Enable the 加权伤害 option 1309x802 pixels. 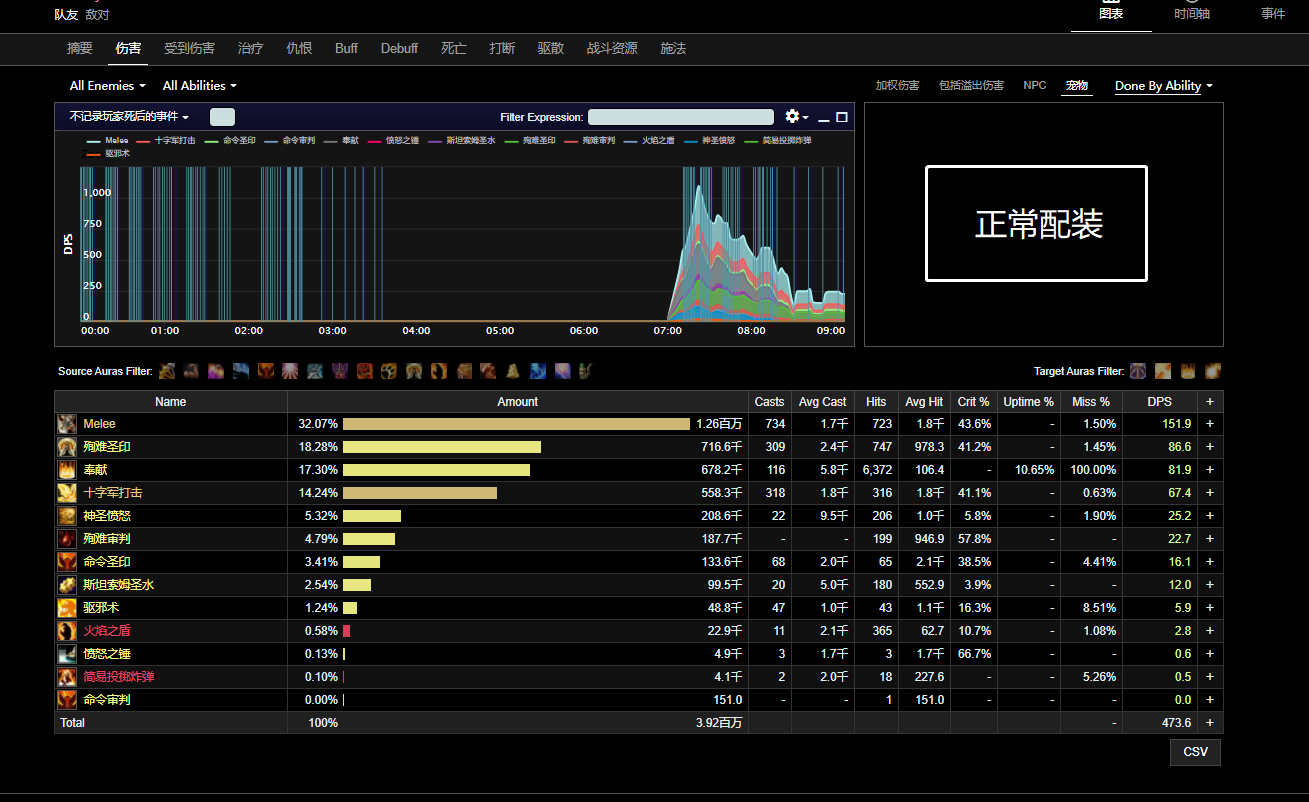pyautogui.click(x=897, y=86)
